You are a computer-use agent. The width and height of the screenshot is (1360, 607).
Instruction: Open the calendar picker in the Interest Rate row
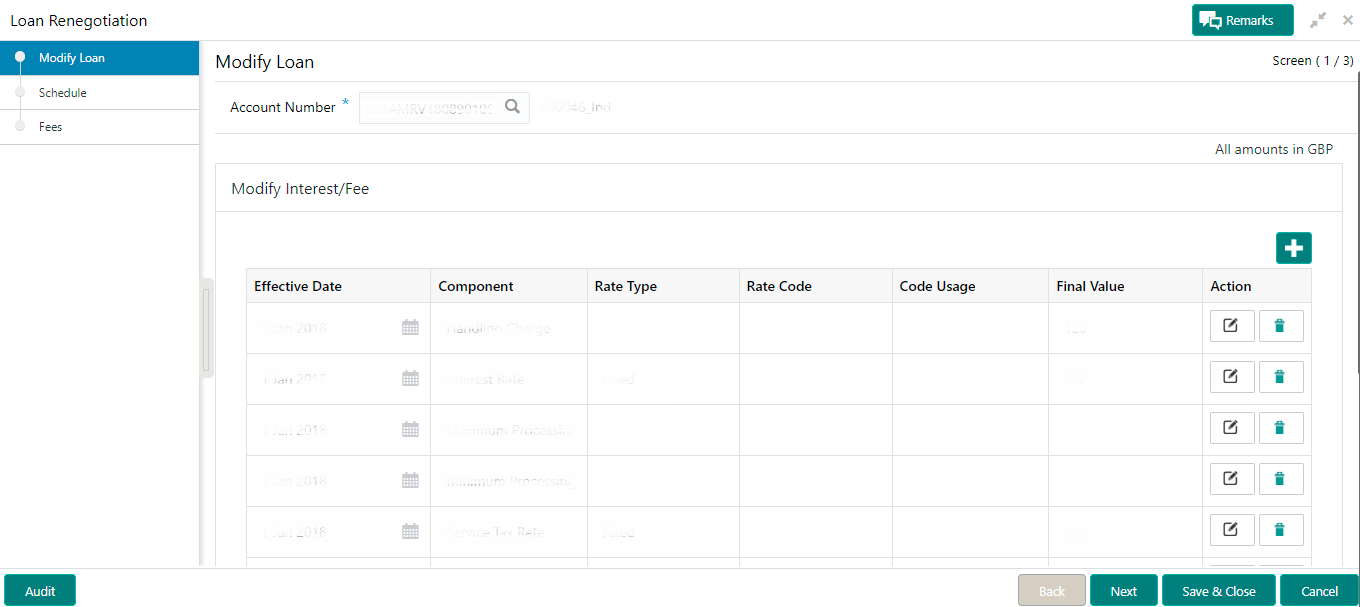click(x=410, y=378)
